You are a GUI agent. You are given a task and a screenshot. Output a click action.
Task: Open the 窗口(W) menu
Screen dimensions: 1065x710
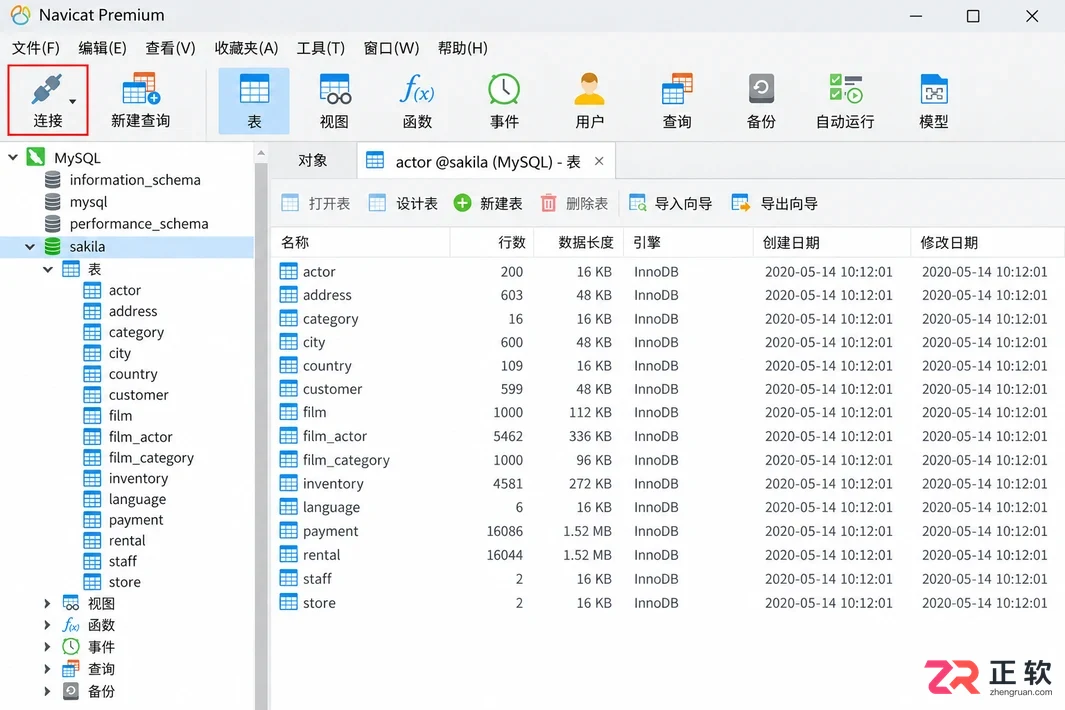(391, 48)
